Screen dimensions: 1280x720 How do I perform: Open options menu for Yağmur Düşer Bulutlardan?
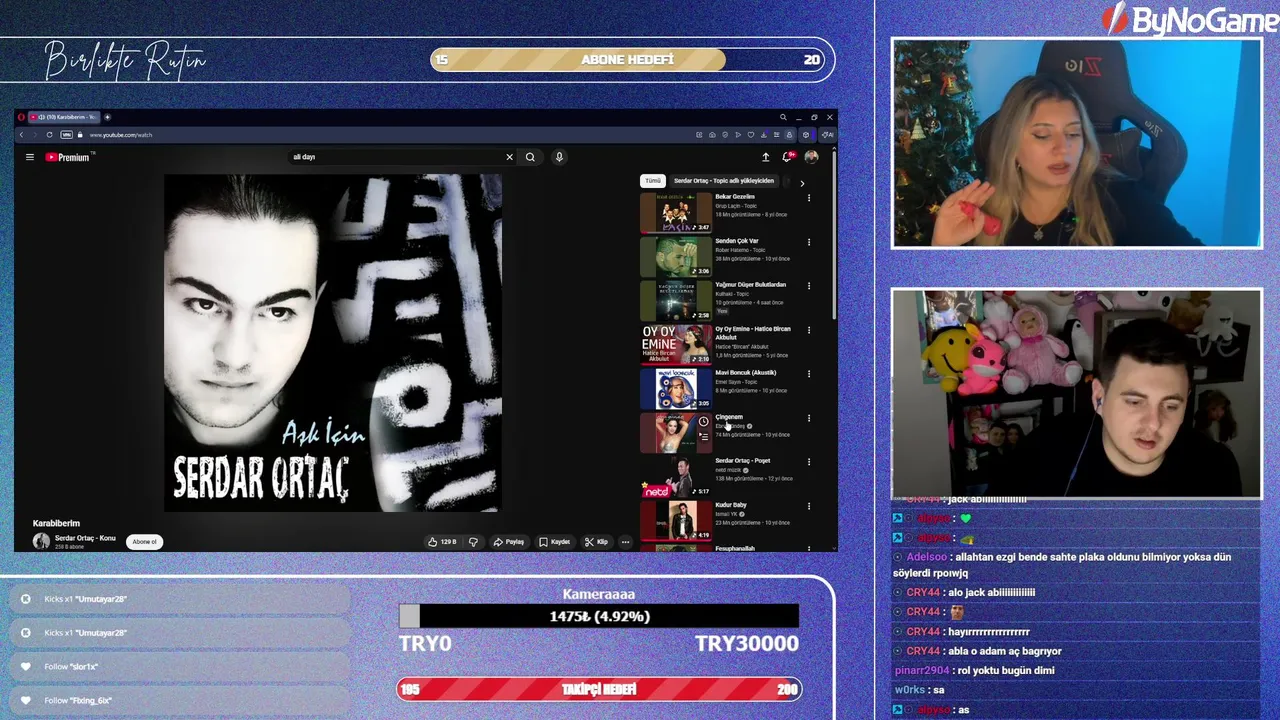(809, 286)
